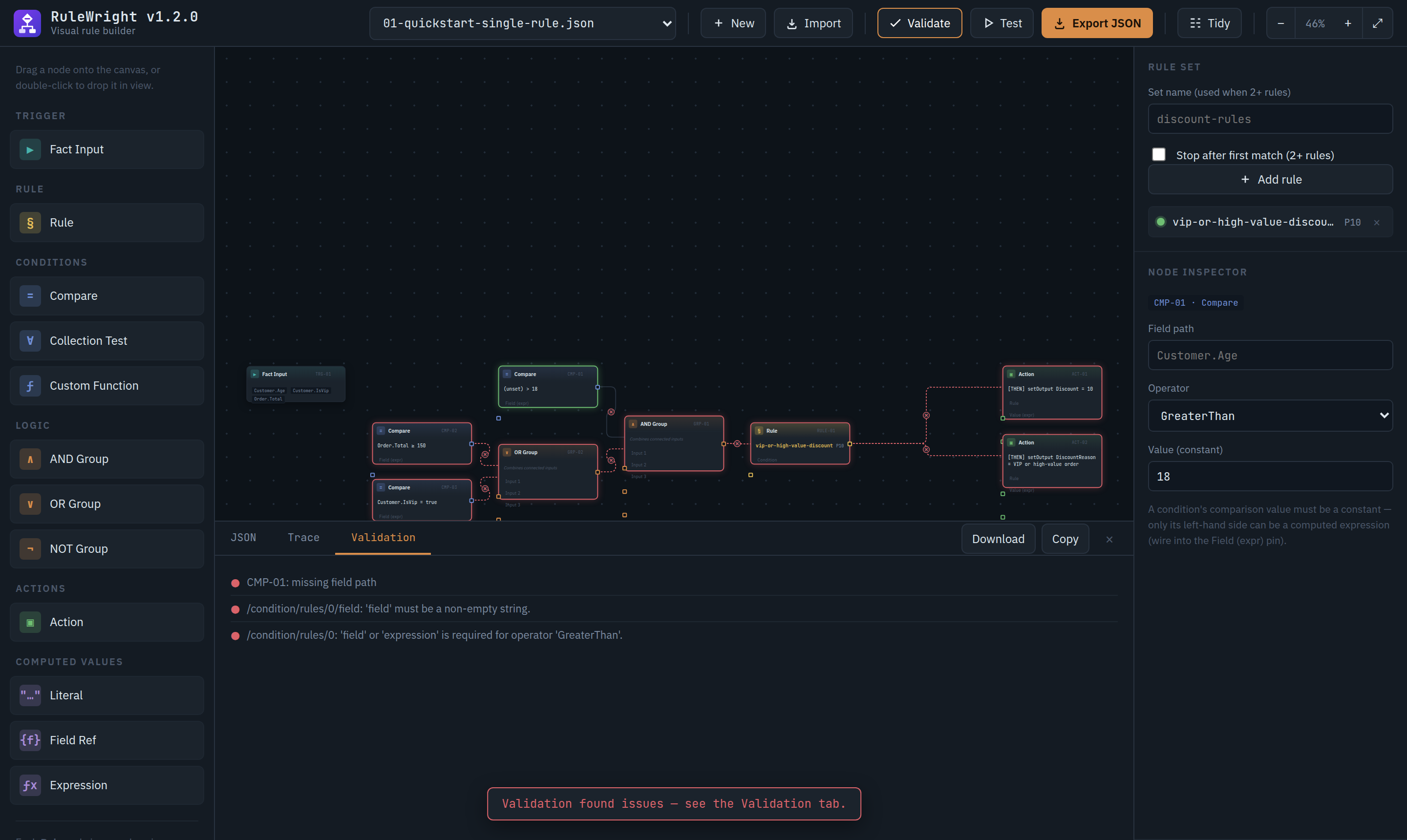Click the fullscreen expand arrows icon
This screenshot has width=1407, height=840.
pyautogui.click(x=1378, y=23)
